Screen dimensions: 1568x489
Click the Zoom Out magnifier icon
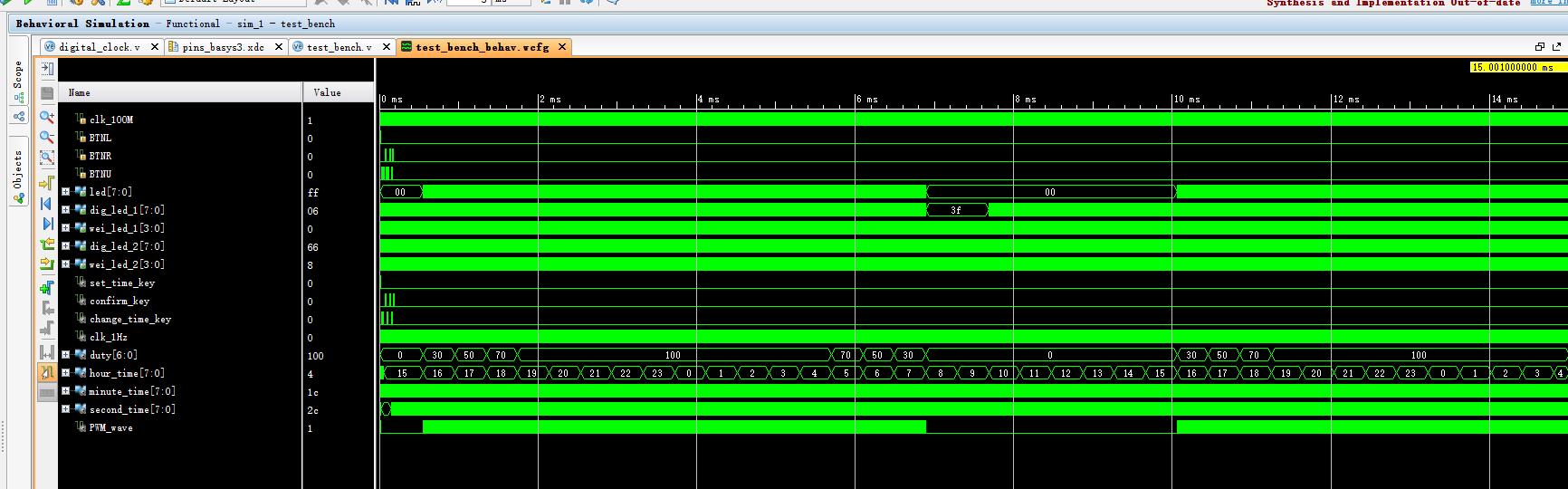pos(47,137)
